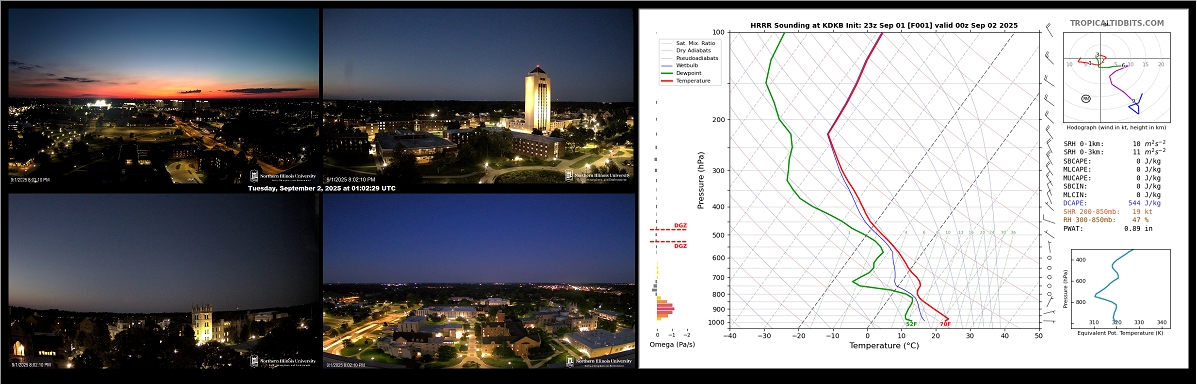Click the TROPICALTIDBITS.COM watermark

pyautogui.click(x=1116, y=23)
